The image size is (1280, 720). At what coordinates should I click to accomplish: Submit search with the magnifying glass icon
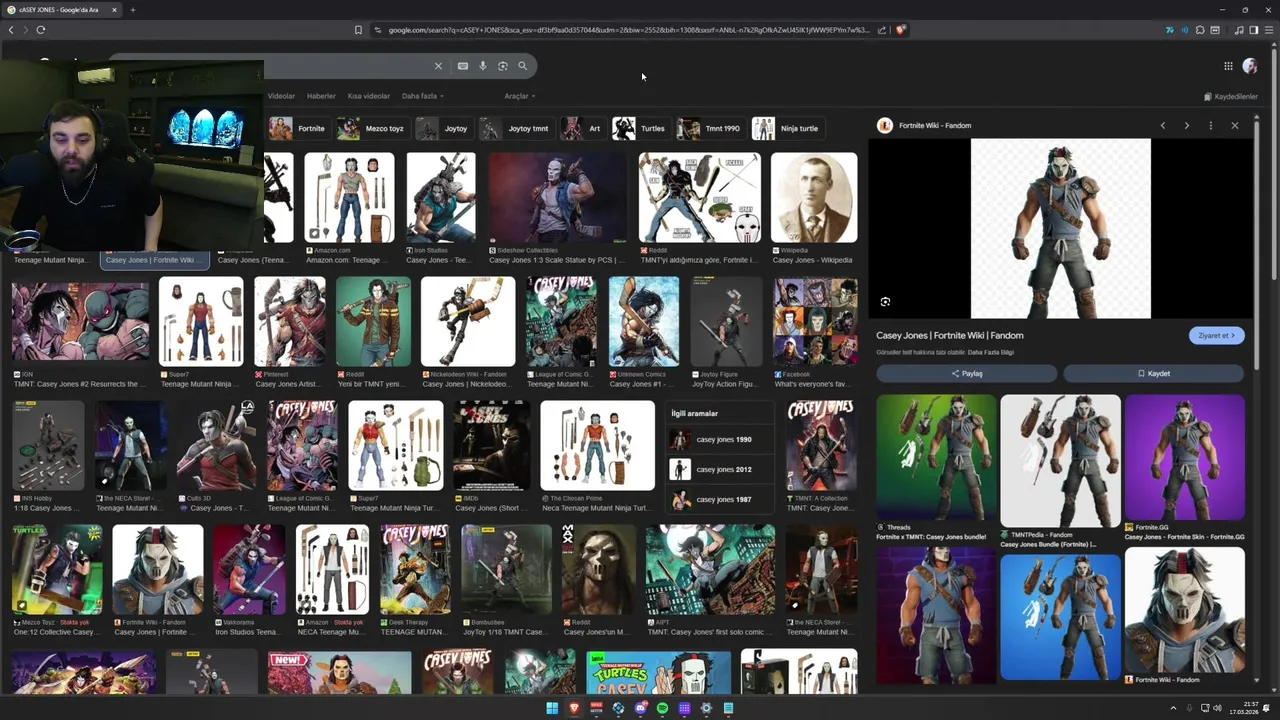tap(522, 66)
